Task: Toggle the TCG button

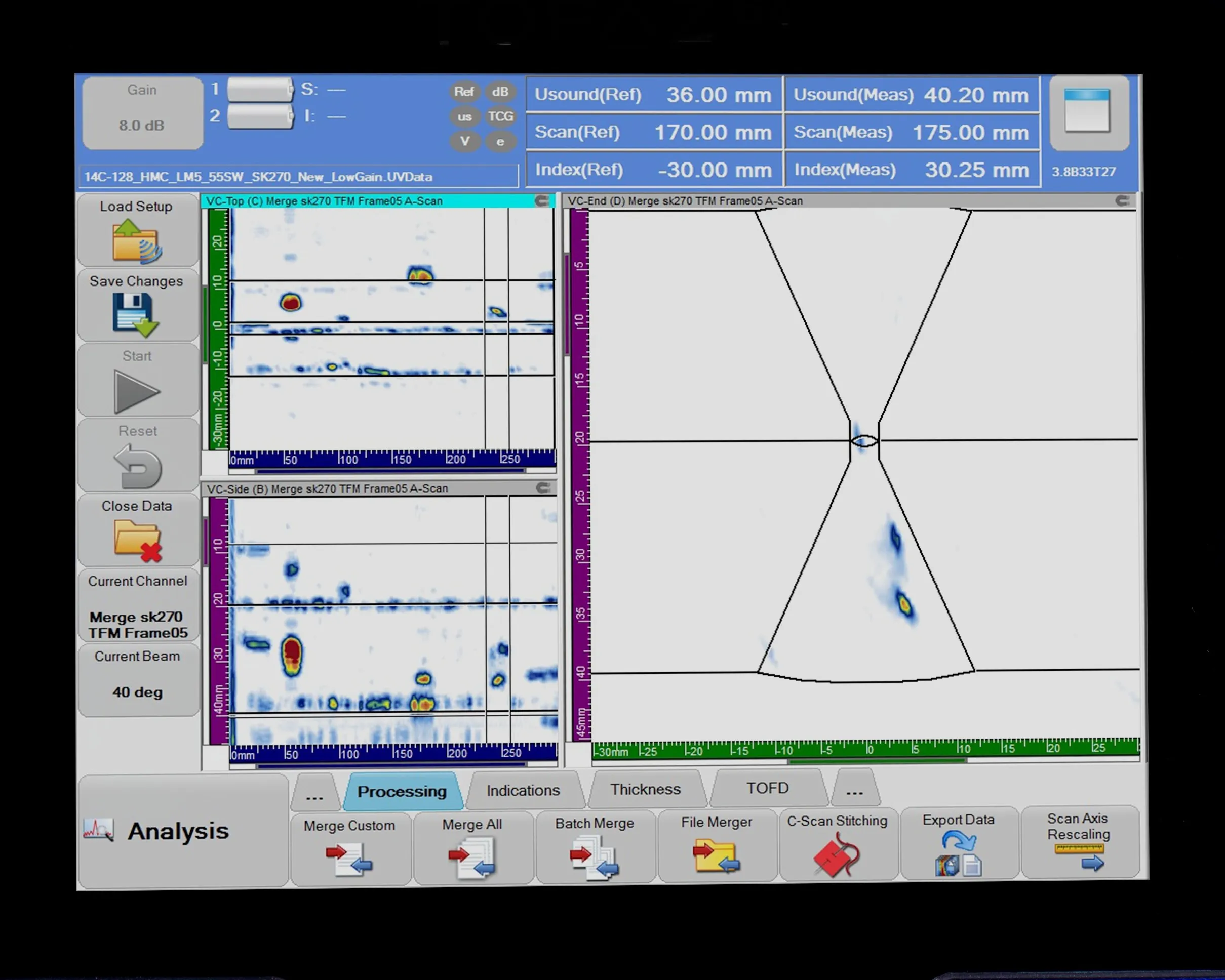Action: [500, 116]
